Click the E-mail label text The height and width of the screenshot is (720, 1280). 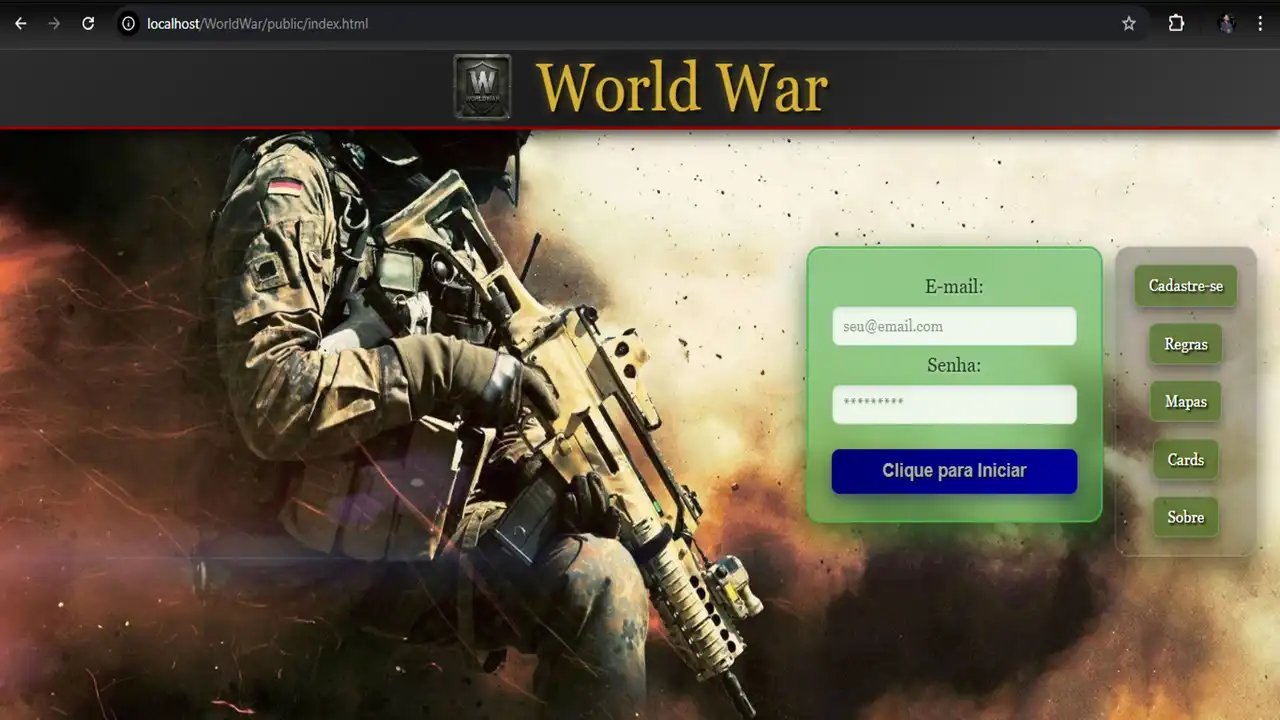point(954,287)
